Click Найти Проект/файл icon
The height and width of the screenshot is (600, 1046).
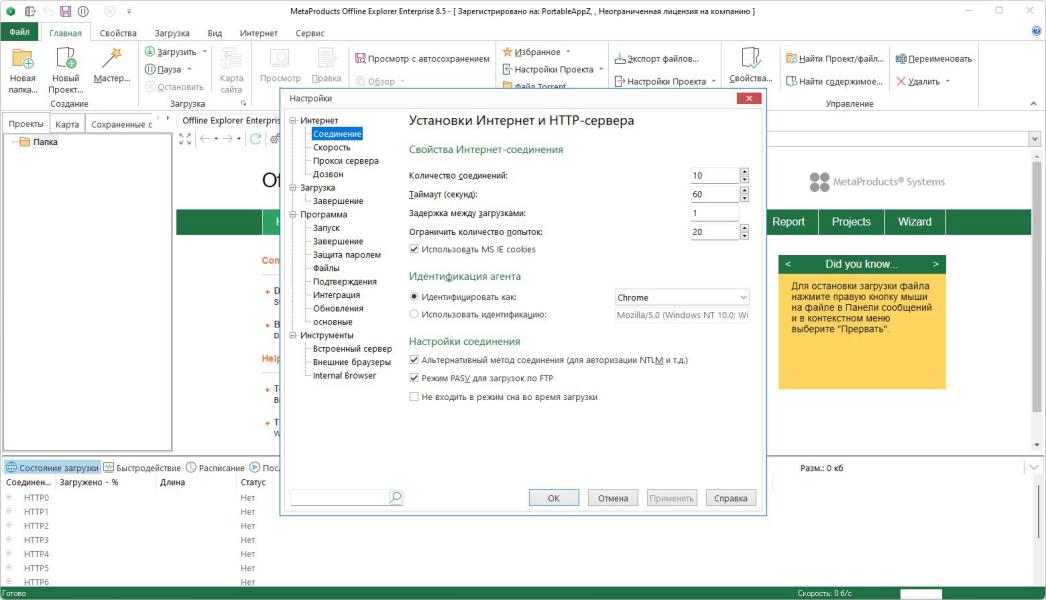coord(791,59)
